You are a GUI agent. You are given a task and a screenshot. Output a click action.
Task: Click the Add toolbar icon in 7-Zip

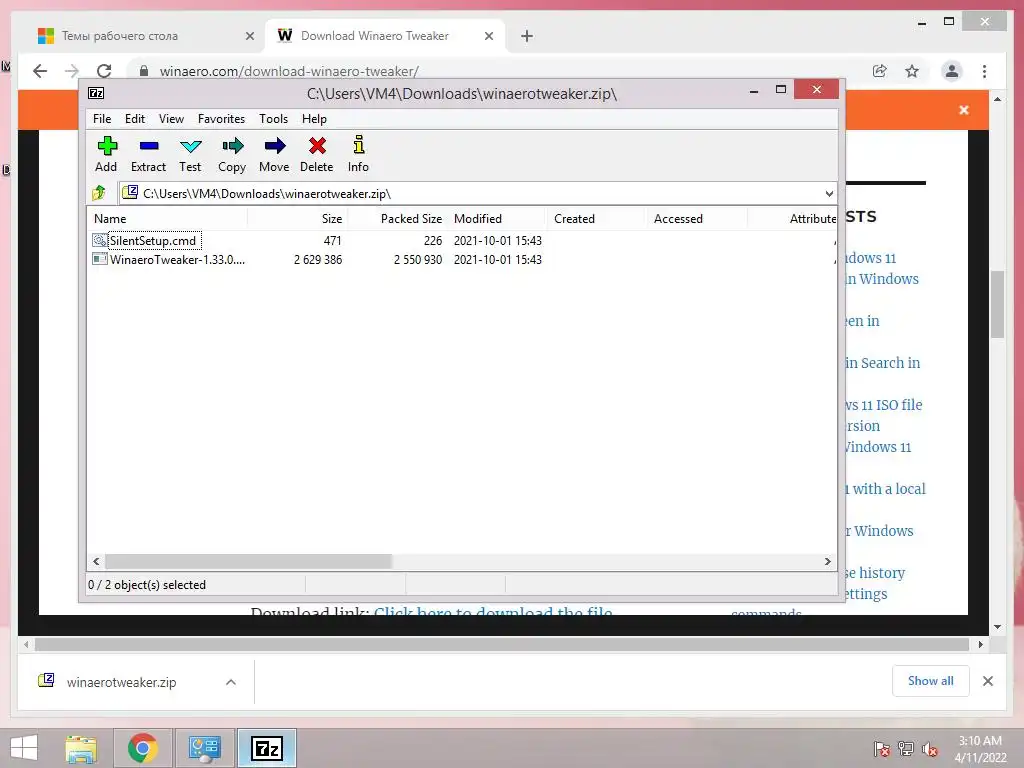106,146
